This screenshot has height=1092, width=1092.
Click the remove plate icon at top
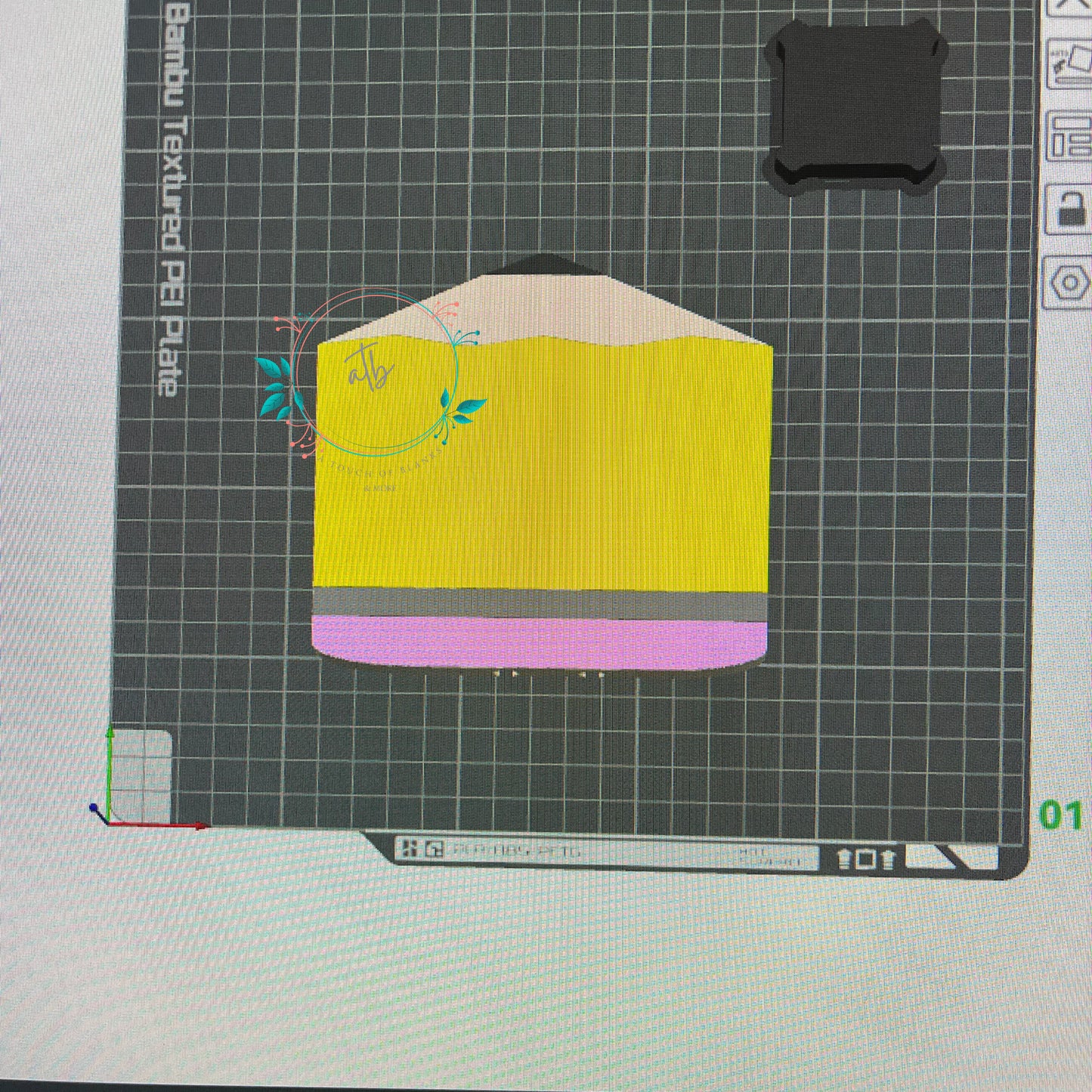(x=1069, y=6)
